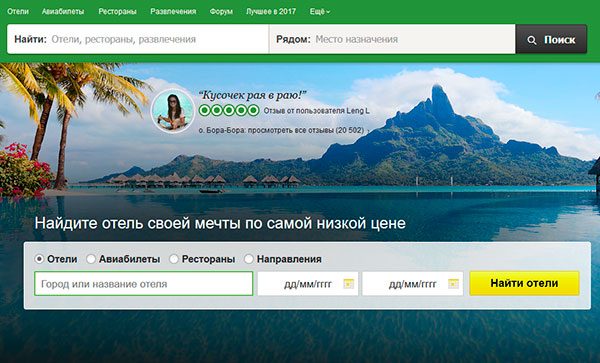Open Отзыв от пользователя Leng L link

[316, 111]
